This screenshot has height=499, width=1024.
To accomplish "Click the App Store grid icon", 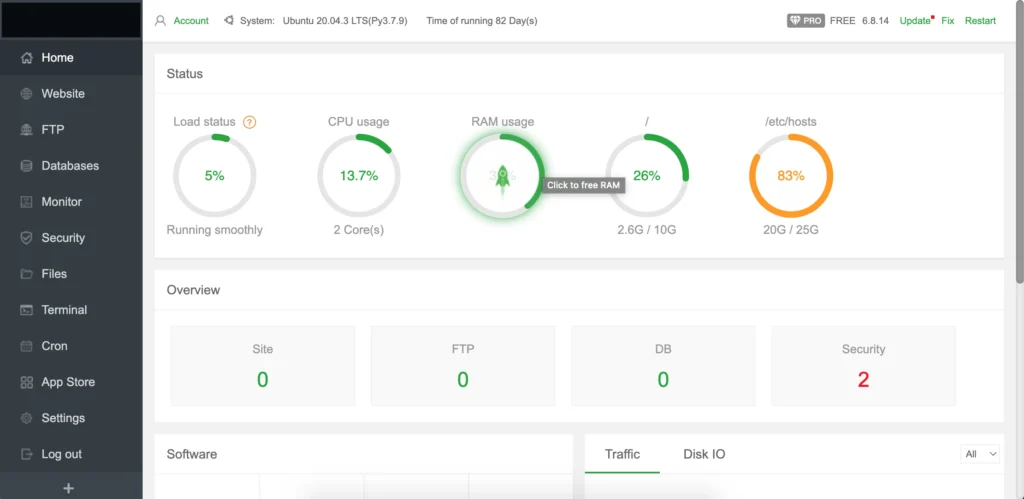I will (26, 382).
